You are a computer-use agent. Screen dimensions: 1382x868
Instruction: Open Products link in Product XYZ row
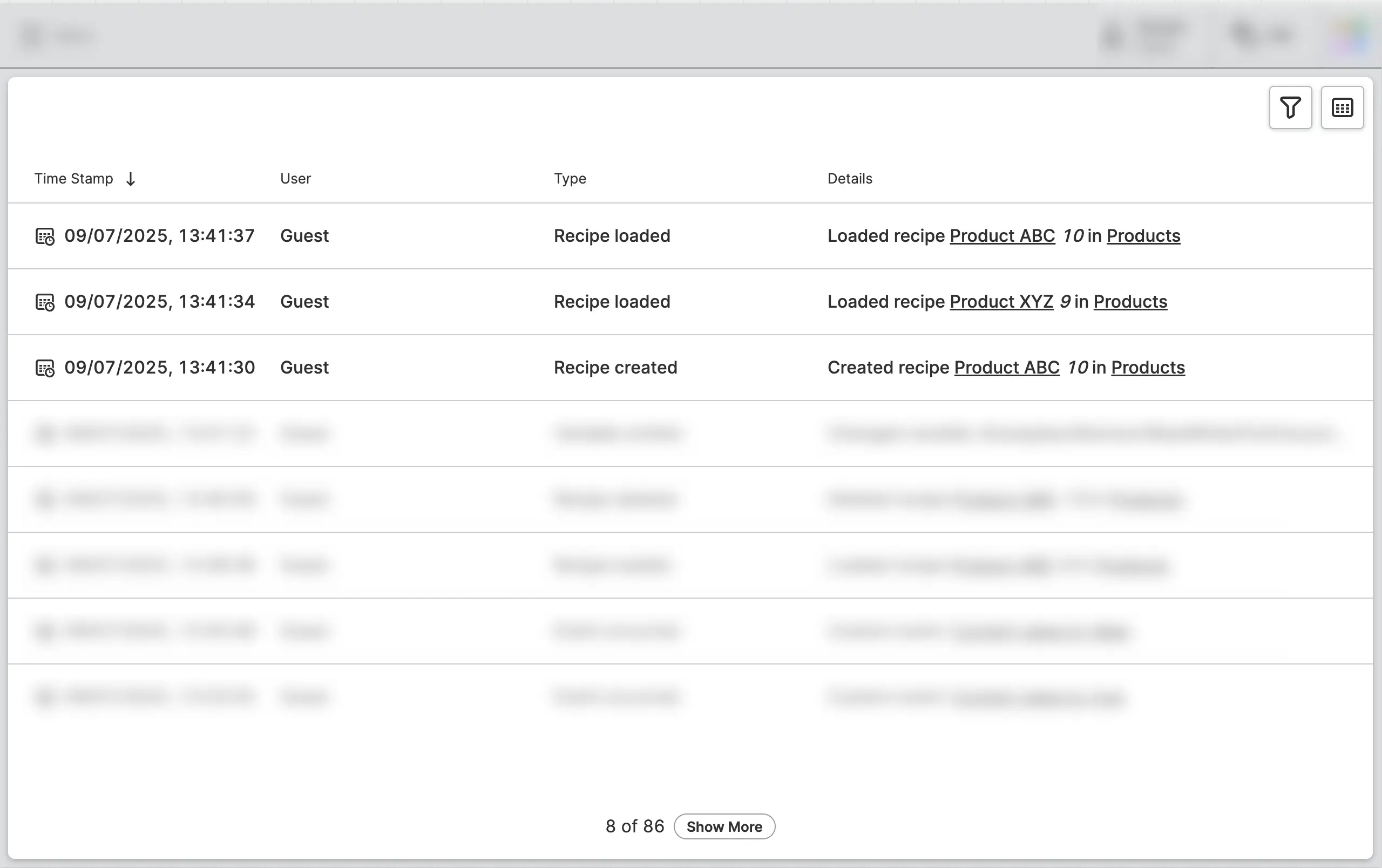1129,302
